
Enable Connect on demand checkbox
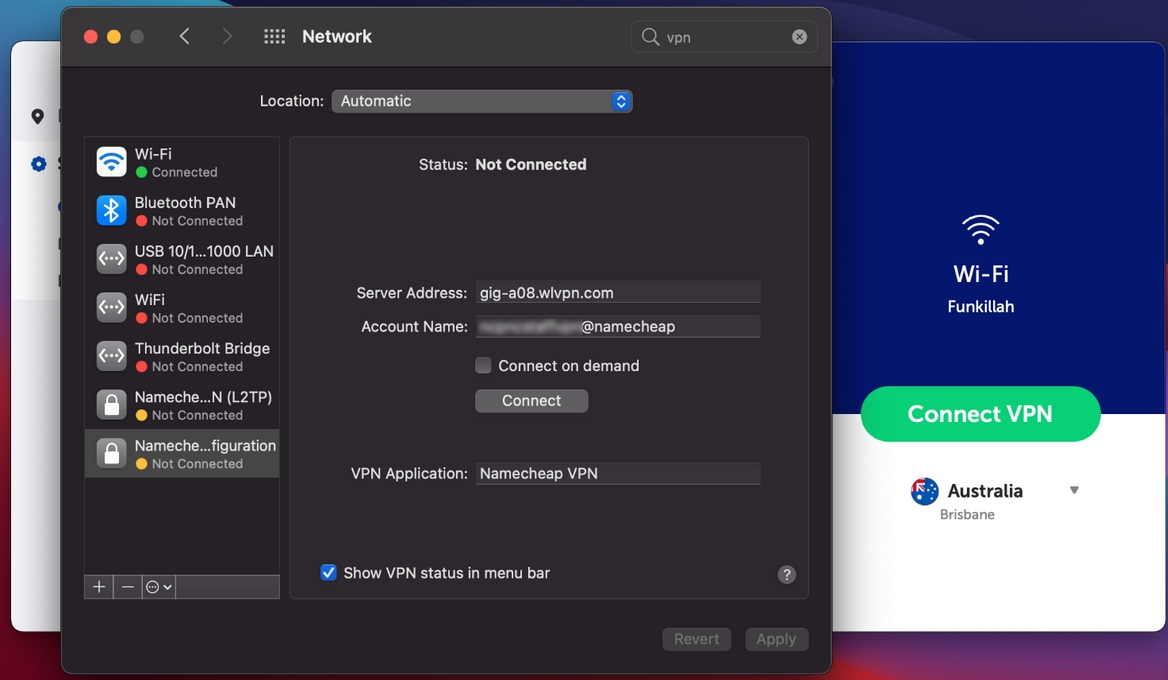click(x=483, y=366)
